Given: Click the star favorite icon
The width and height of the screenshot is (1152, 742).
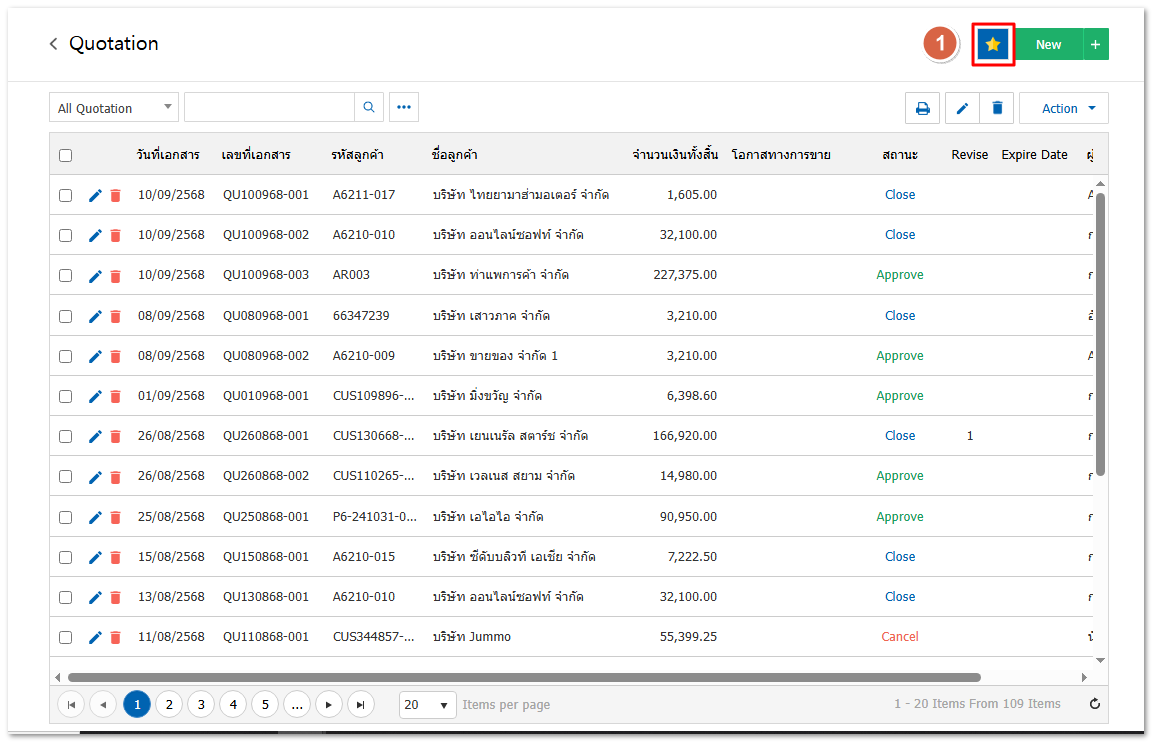Looking at the screenshot, I should click(992, 45).
